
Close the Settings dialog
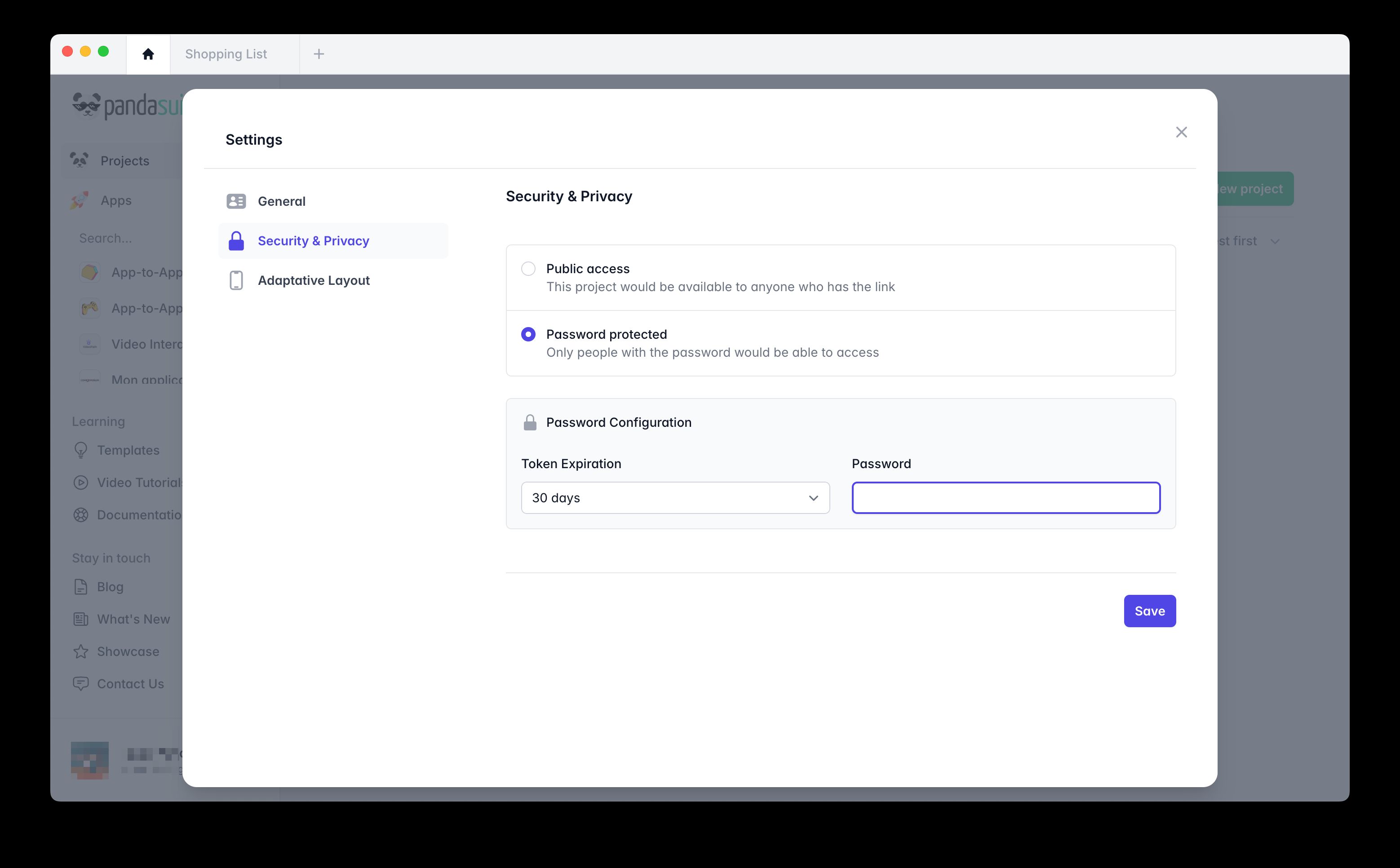coord(1182,132)
